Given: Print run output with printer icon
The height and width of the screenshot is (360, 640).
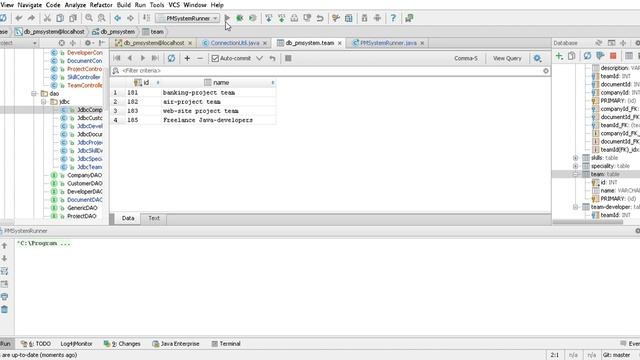Looking at the screenshot, I should point(4,297).
